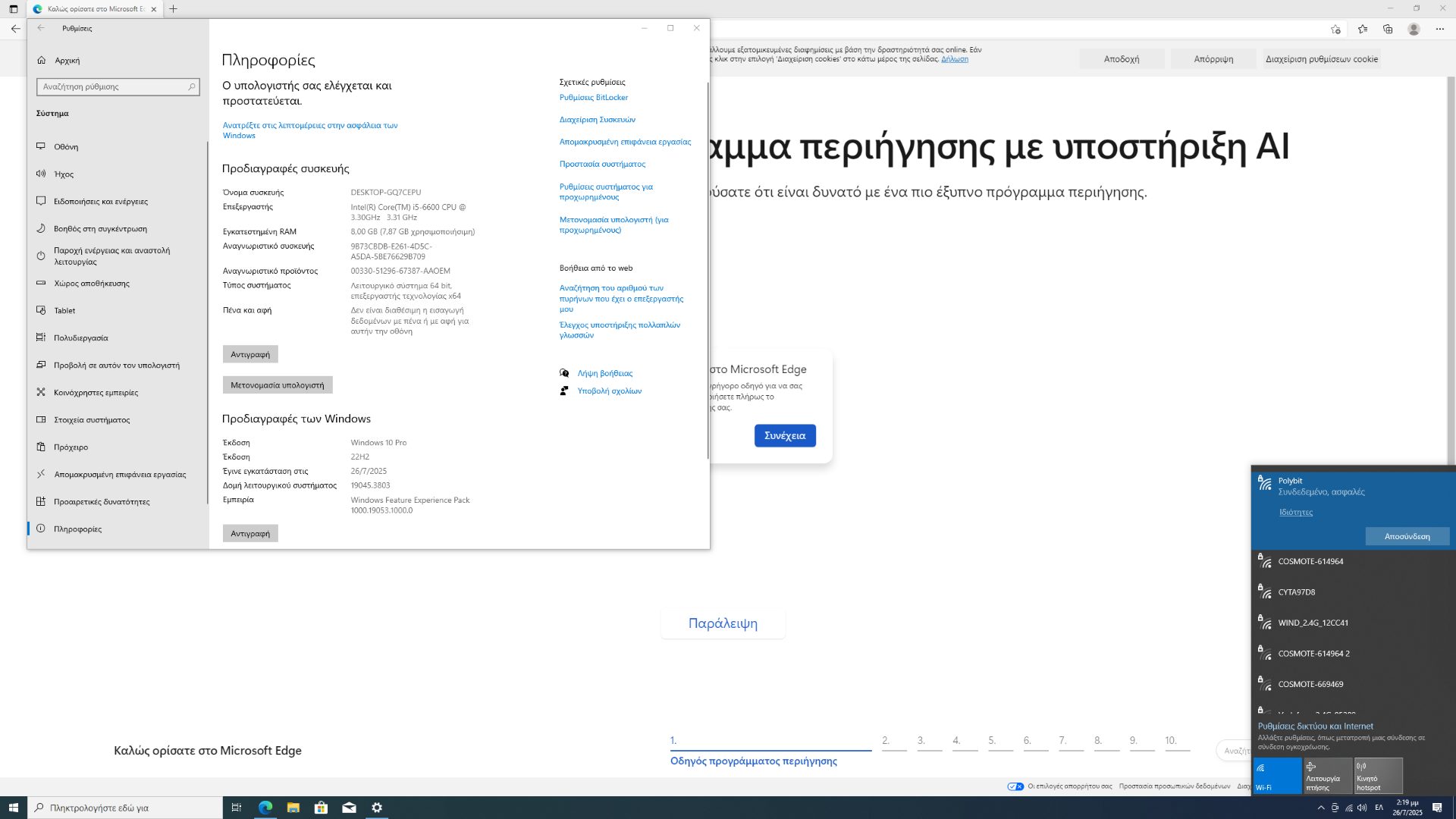Click the taskbar search box
The width and height of the screenshot is (1456, 819).
pos(125,808)
